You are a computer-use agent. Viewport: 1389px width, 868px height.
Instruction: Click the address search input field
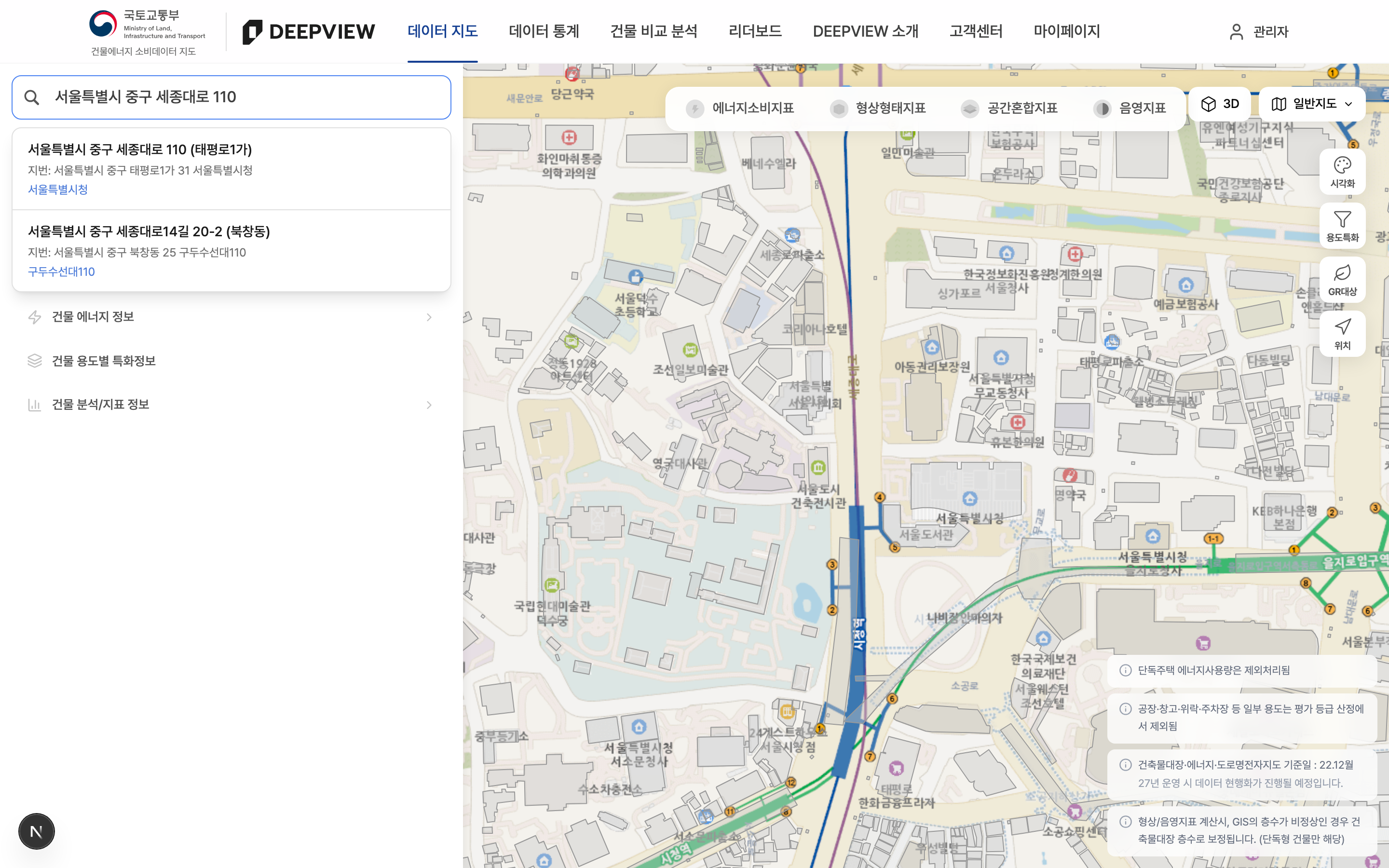[231, 97]
